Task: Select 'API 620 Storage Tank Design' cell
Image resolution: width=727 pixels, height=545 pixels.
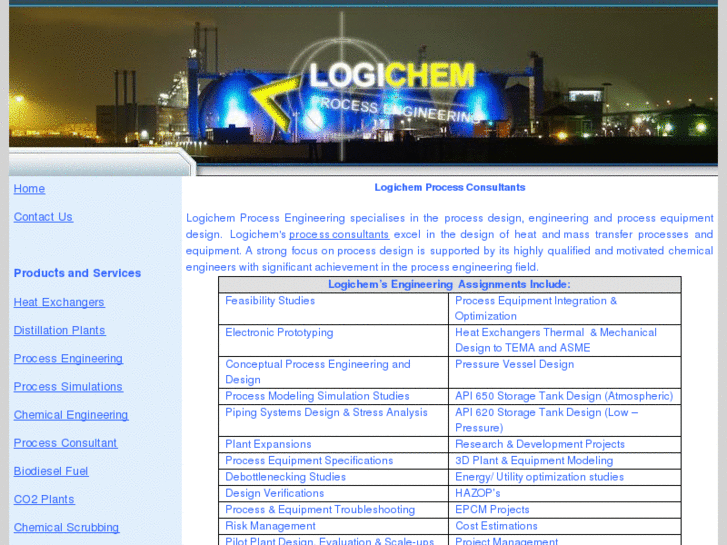Action: (x=565, y=420)
